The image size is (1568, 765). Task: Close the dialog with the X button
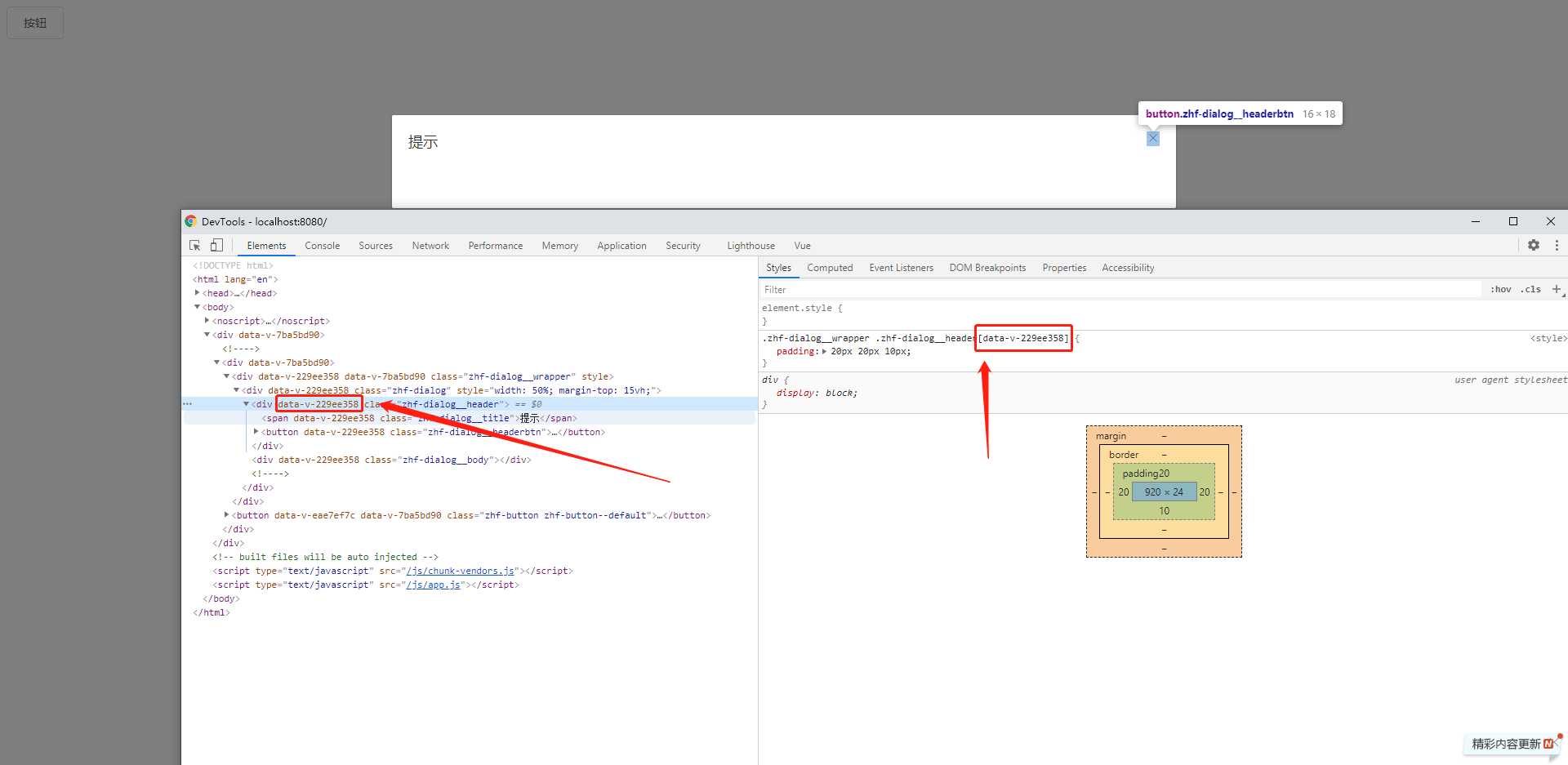point(1153,139)
